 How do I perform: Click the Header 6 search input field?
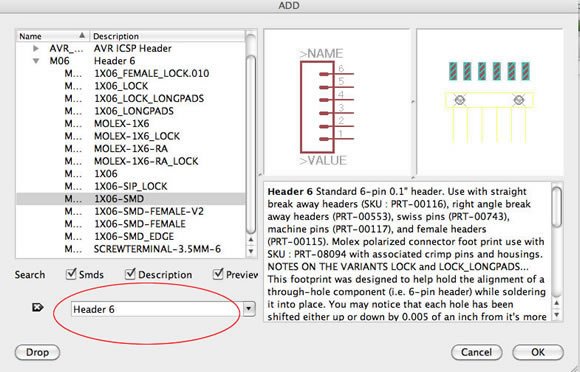click(x=157, y=309)
